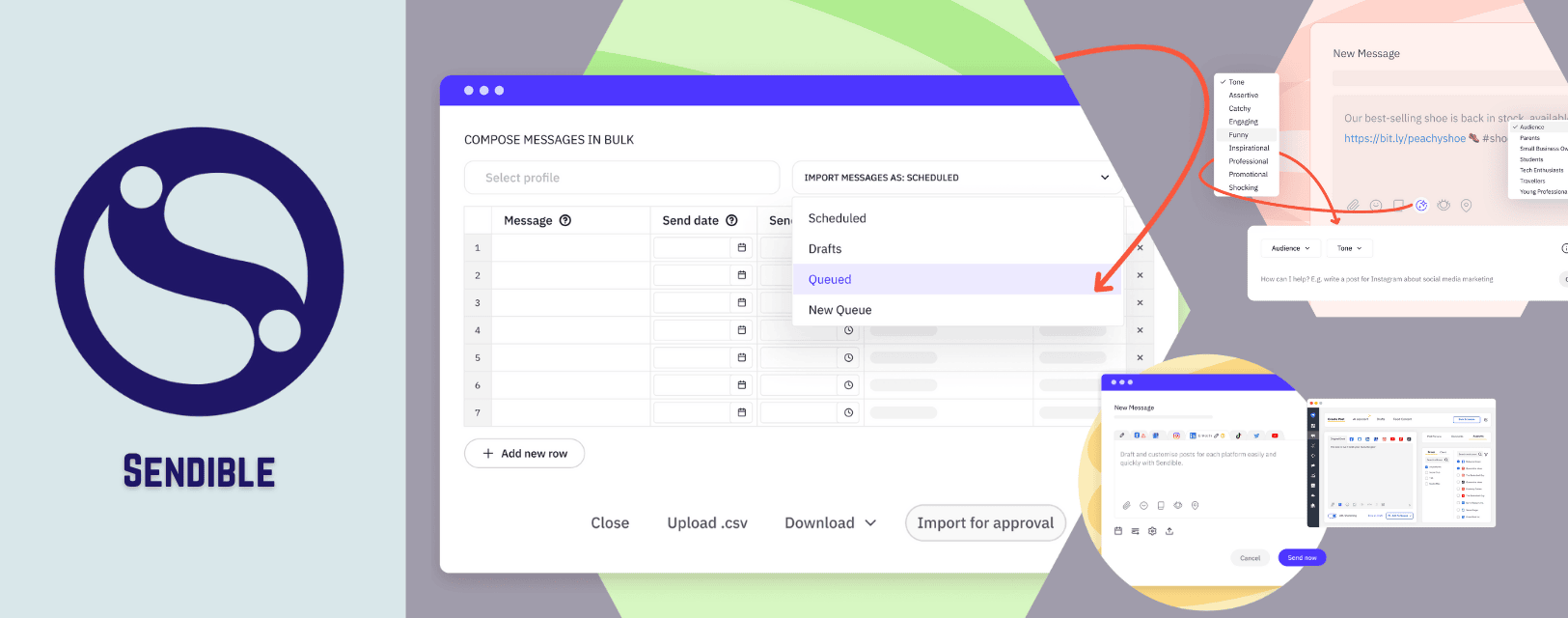Switch to the Instagram tab in small New Message
This screenshot has width=1568, height=618.
coord(1175,435)
